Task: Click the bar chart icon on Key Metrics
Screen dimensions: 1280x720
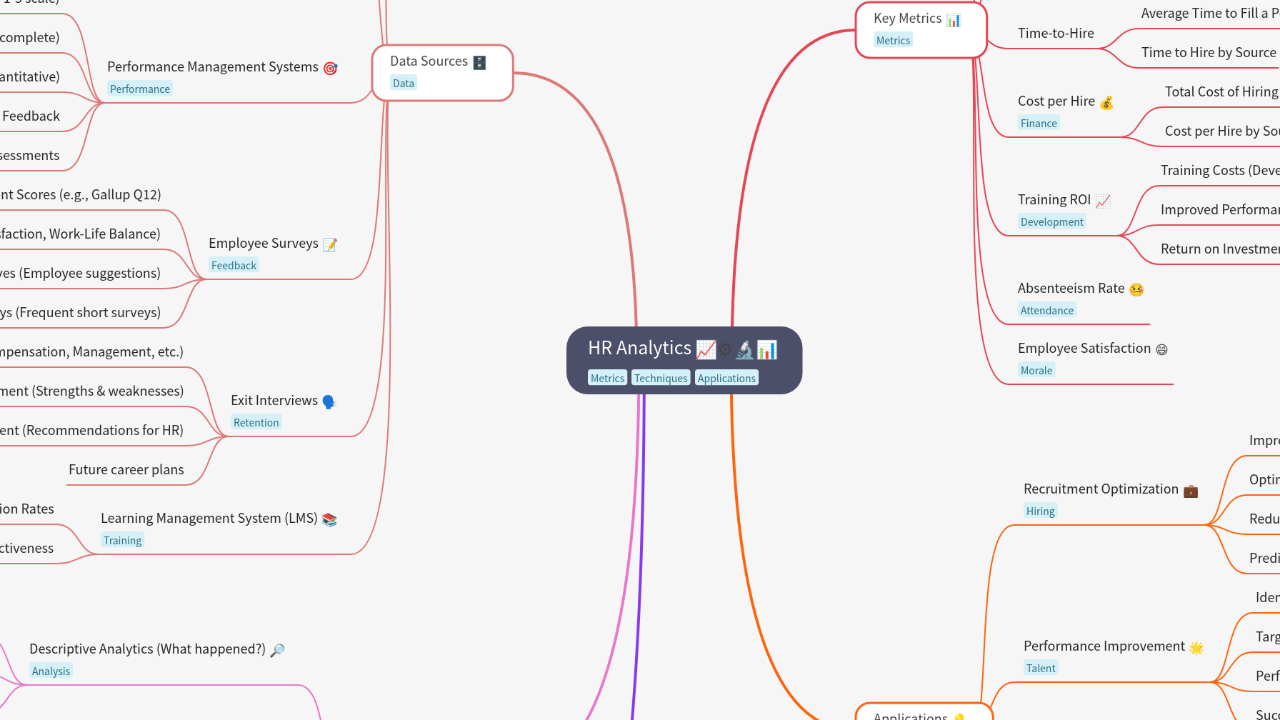Action: point(953,19)
